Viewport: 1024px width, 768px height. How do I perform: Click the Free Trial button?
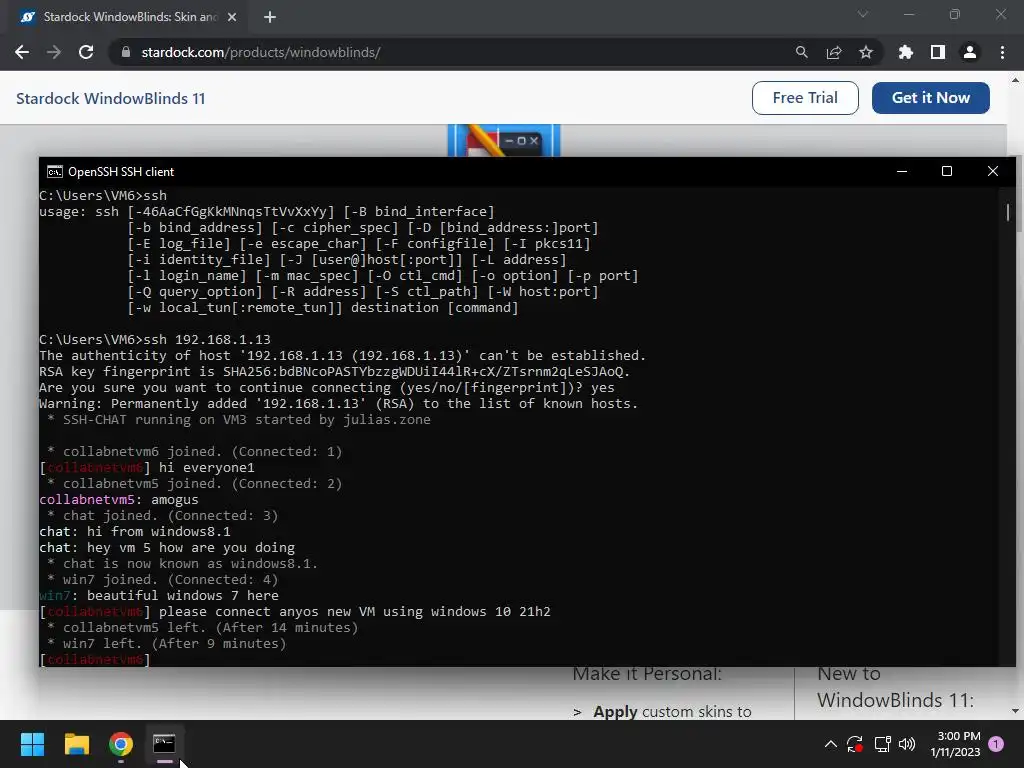805,98
